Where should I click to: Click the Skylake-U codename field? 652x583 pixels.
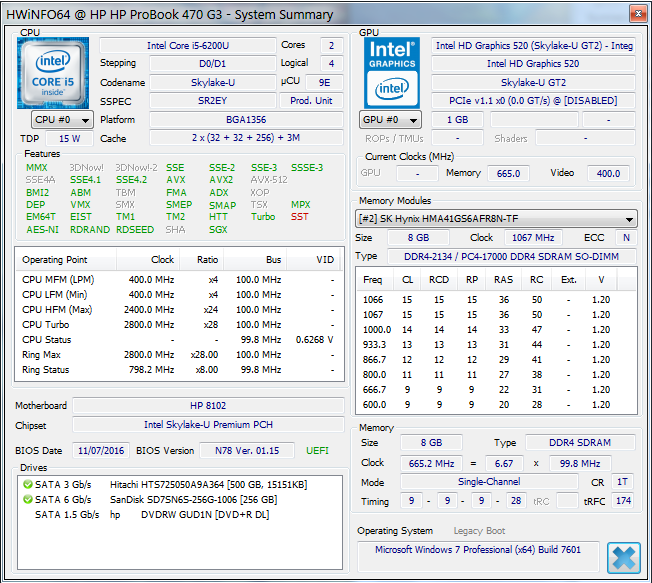coord(213,83)
